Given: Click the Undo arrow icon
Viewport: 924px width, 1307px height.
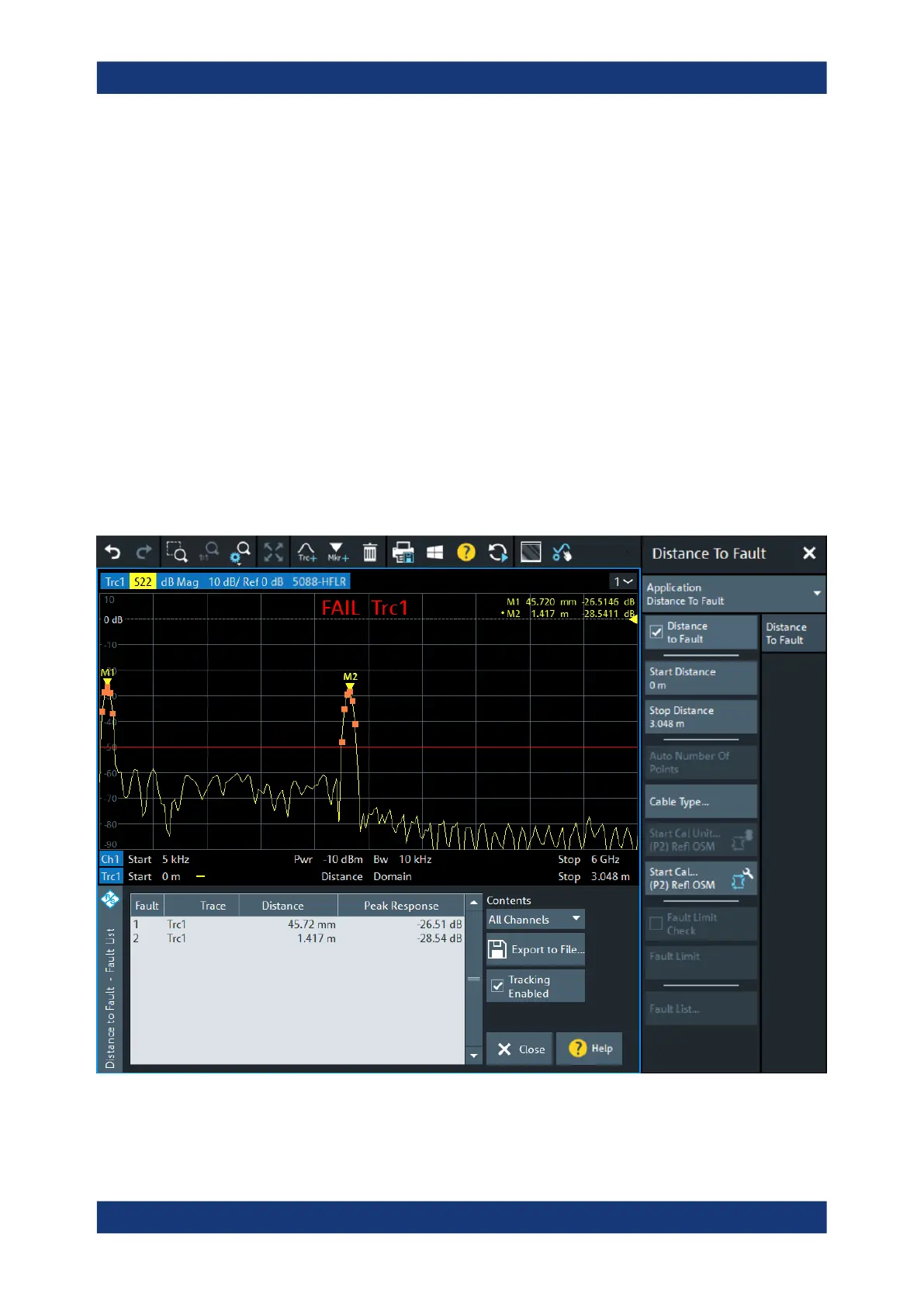Looking at the screenshot, I should coord(113,552).
